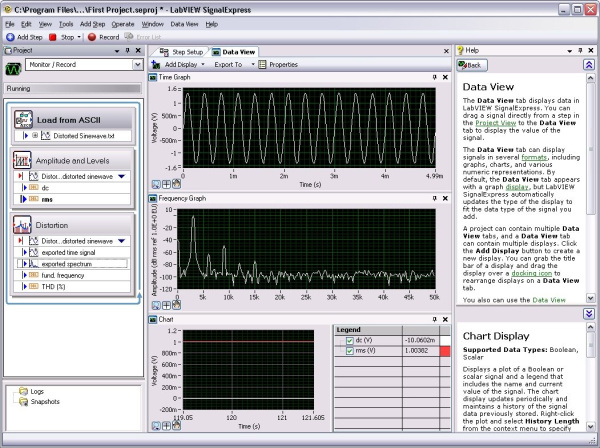This screenshot has height=448, width=600.
Task: Switch to the Step Setup tab
Action: click(x=183, y=50)
